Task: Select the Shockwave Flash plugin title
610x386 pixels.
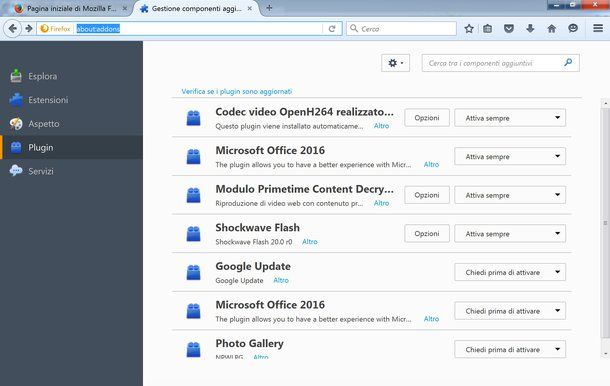Action: pos(258,228)
